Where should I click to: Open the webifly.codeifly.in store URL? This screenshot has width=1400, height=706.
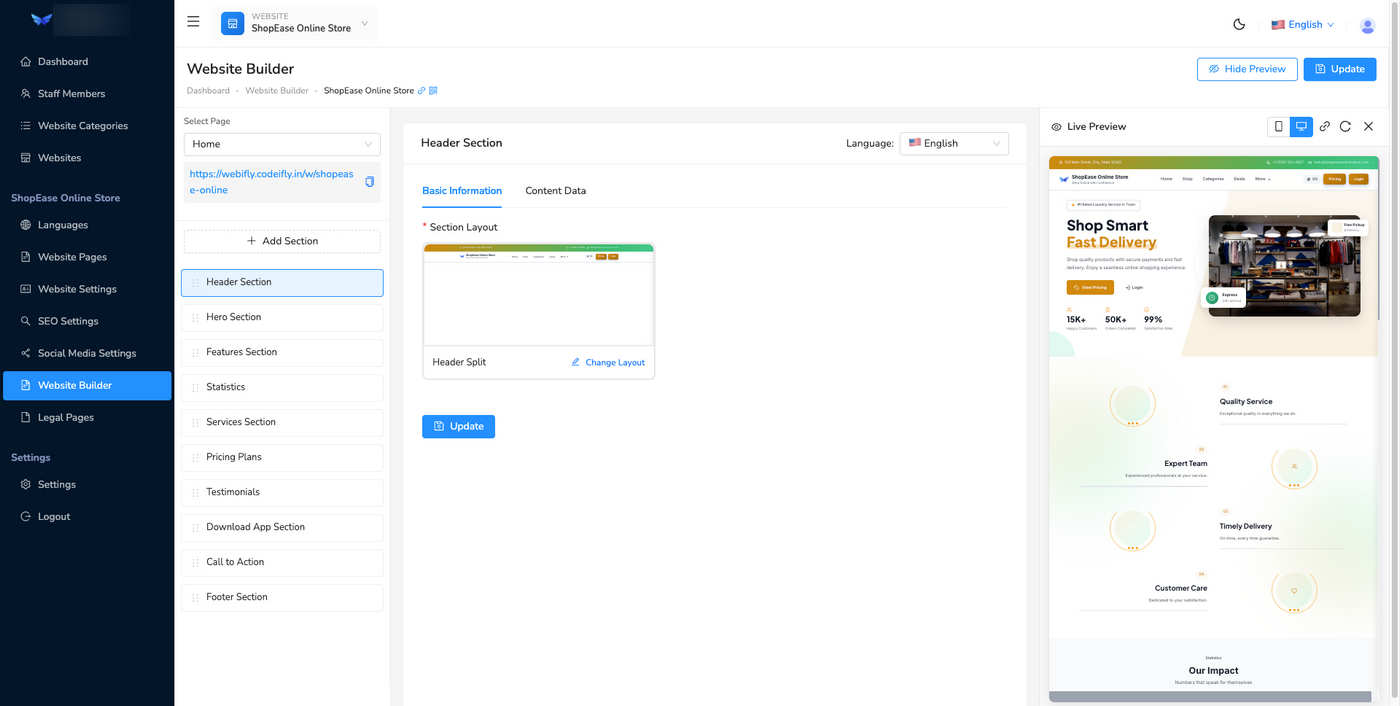point(272,182)
